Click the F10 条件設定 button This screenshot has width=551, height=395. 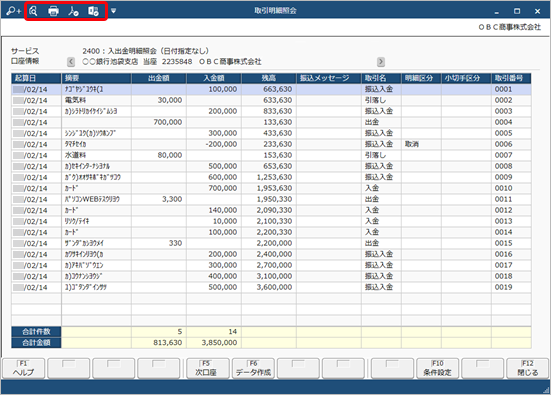coord(437,368)
